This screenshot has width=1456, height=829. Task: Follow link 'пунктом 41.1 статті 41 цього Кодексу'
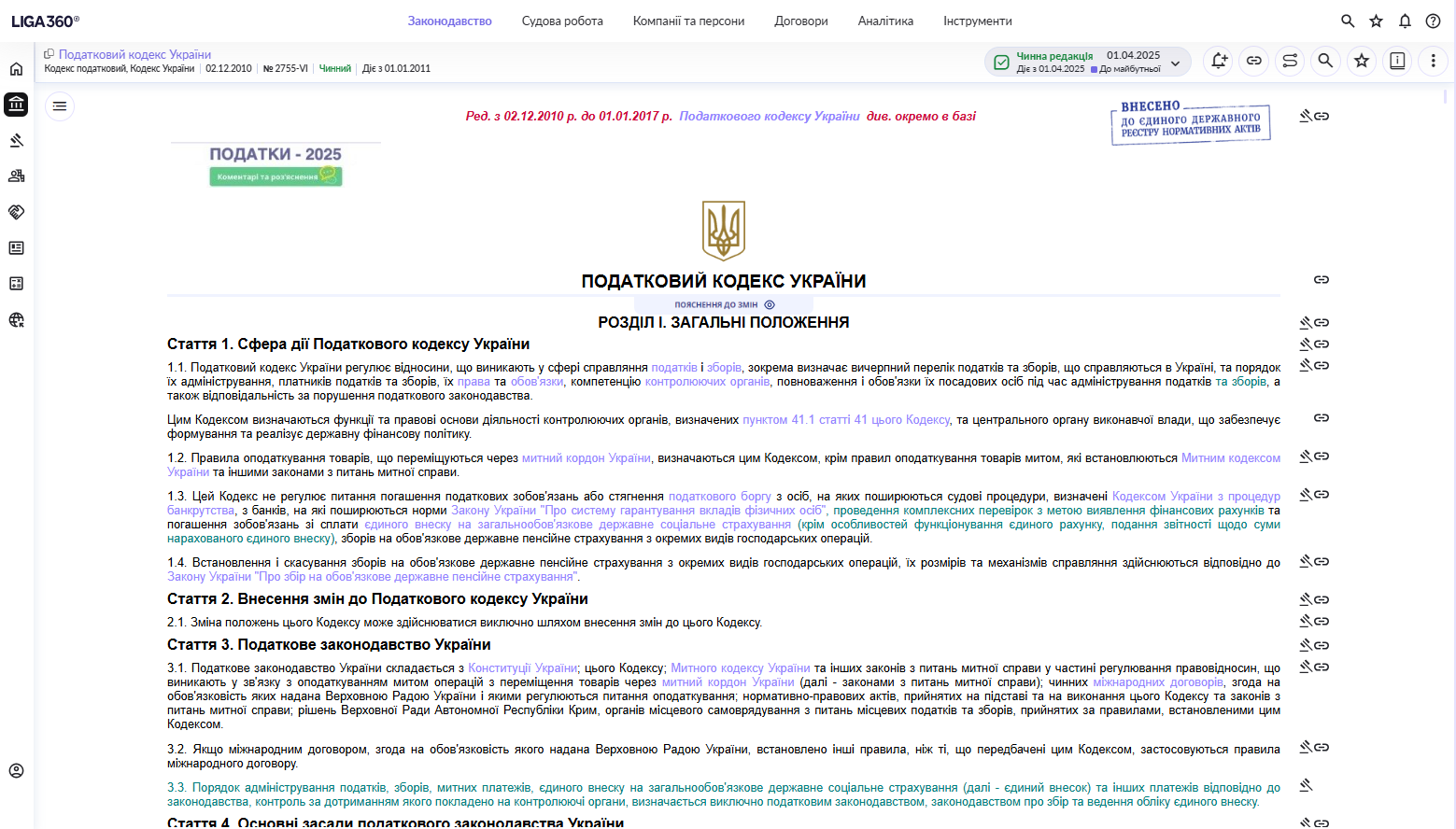[x=846, y=419]
